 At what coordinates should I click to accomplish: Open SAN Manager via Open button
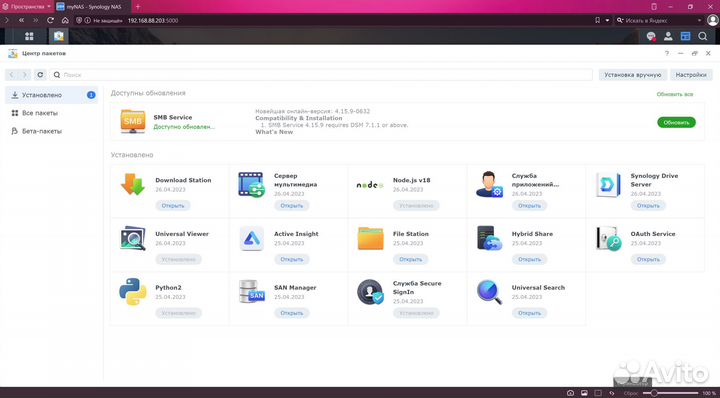point(292,313)
